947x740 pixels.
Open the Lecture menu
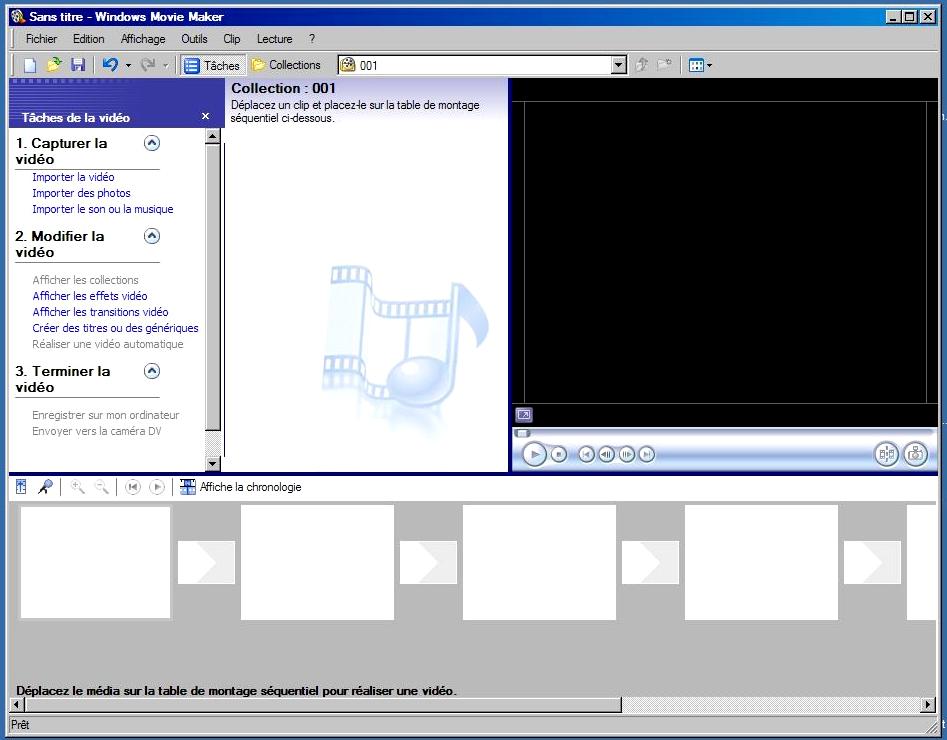point(274,39)
